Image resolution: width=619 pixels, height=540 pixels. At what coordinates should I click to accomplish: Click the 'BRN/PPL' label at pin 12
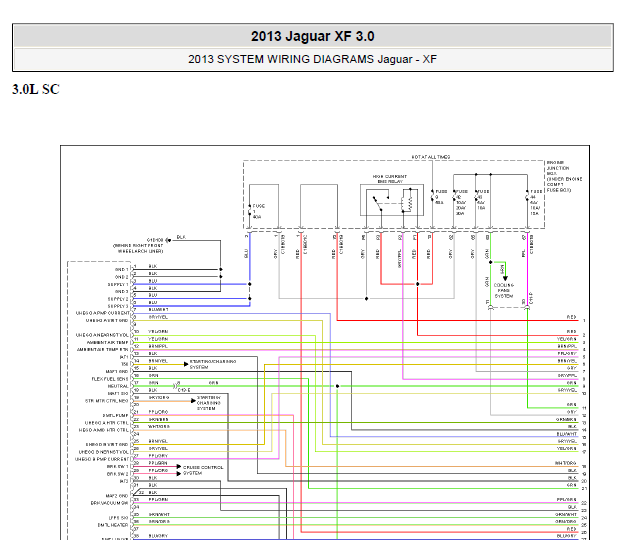click(158, 346)
